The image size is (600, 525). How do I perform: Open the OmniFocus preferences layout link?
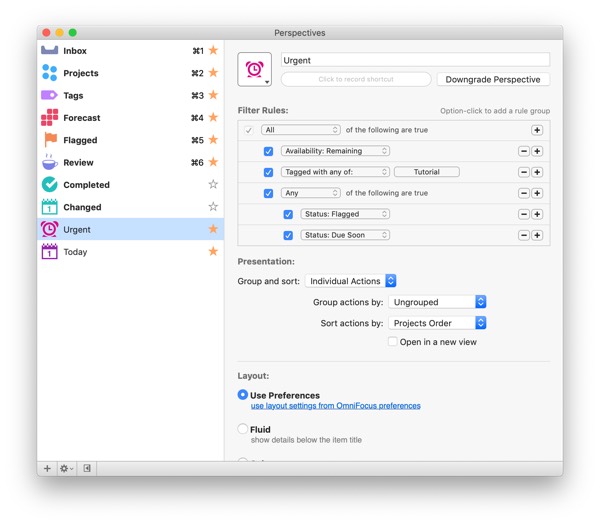coord(336,406)
